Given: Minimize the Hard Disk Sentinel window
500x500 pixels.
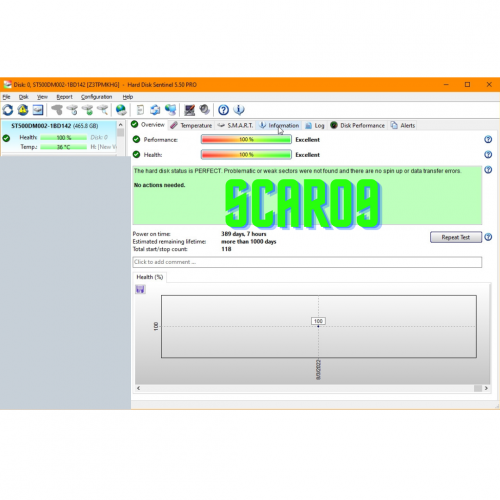Looking at the screenshot, I should coord(446,85).
